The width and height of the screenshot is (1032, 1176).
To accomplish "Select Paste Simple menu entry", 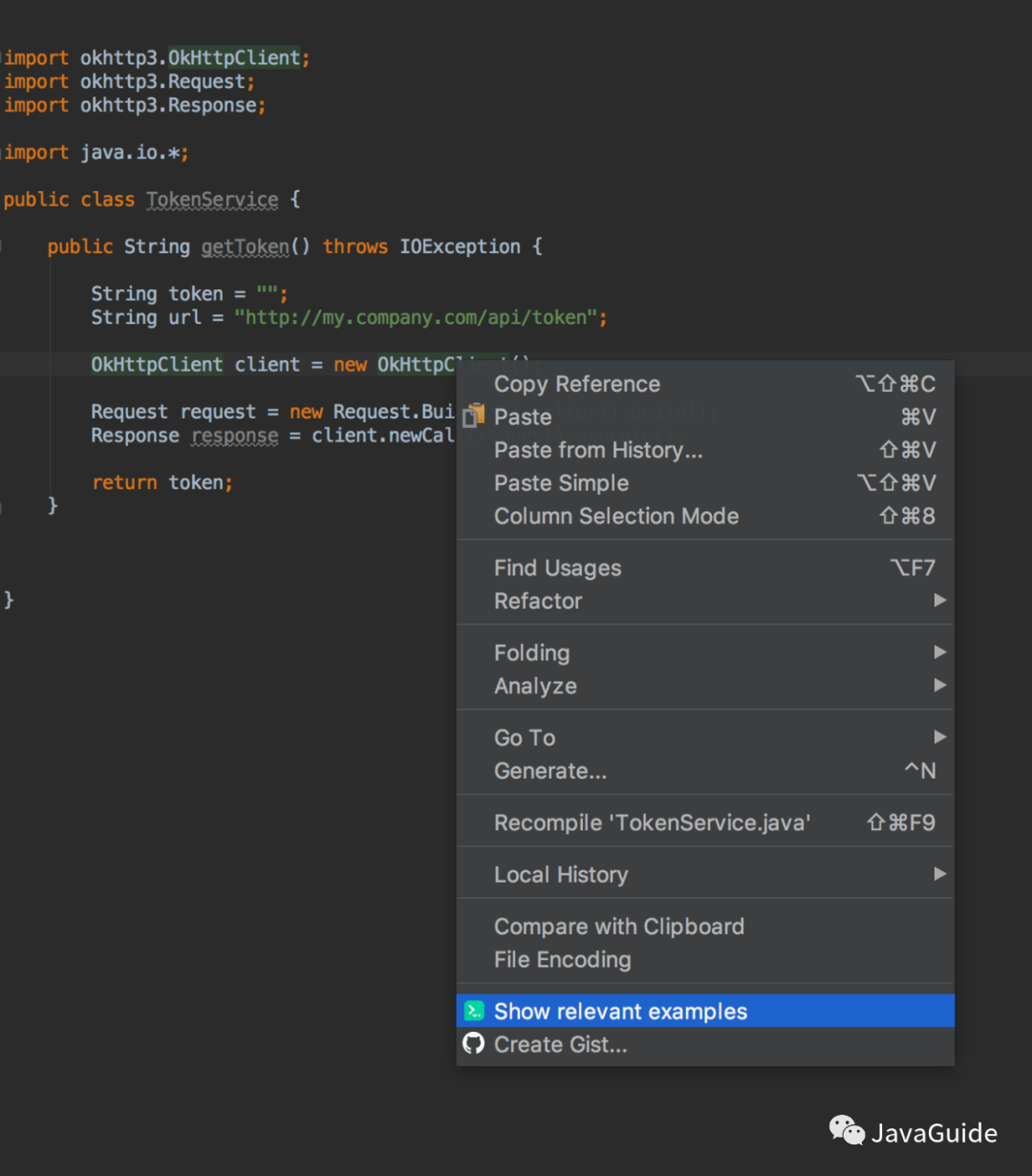I will click(562, 483).
